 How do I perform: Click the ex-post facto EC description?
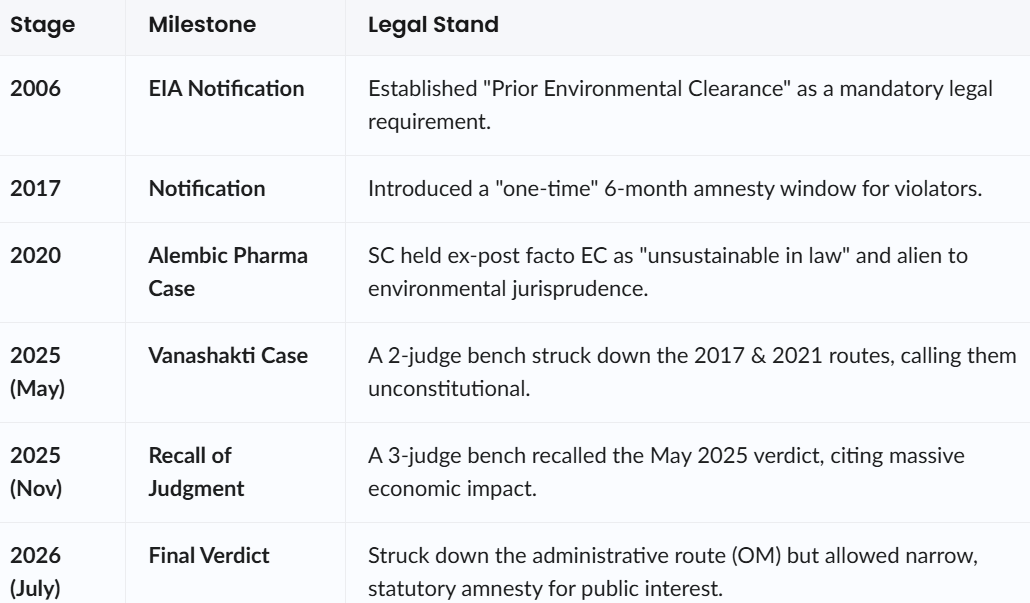pyautogui.click(x=668, y=272)
